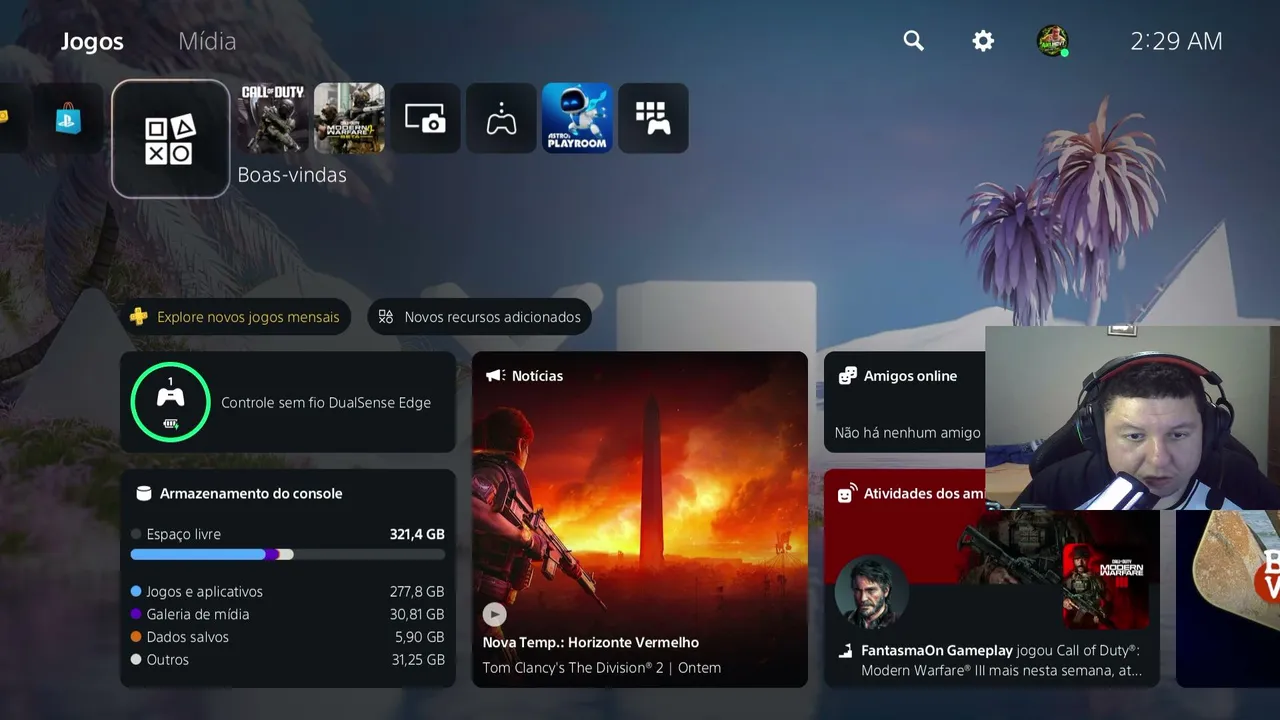The image size is (1280, 720).
Task: Click the Atividades dos amigos icon
Action: [847, 493]
